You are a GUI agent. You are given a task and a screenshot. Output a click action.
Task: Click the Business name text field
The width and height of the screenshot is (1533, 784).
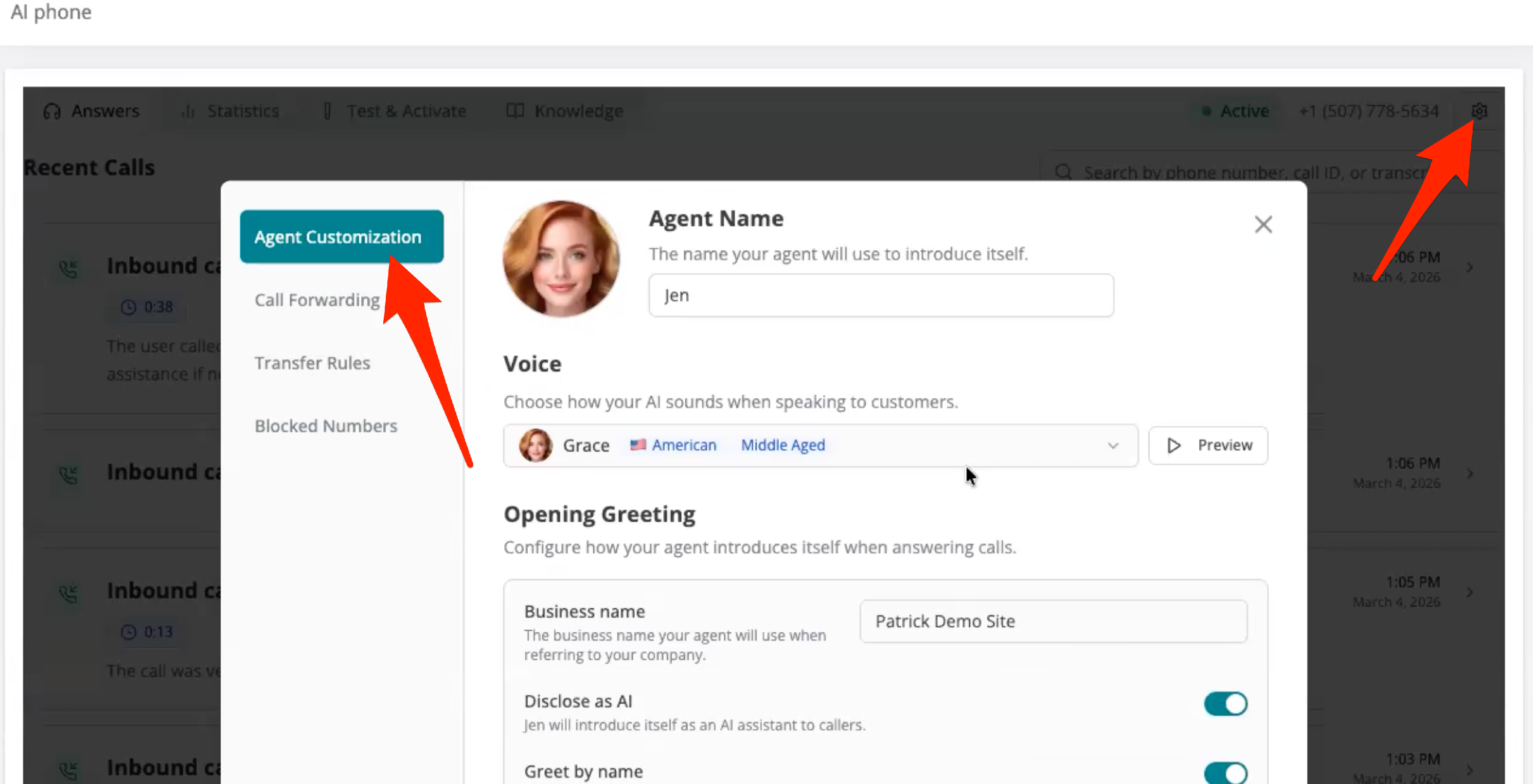pyautogui.click(x=1053, y=621)
